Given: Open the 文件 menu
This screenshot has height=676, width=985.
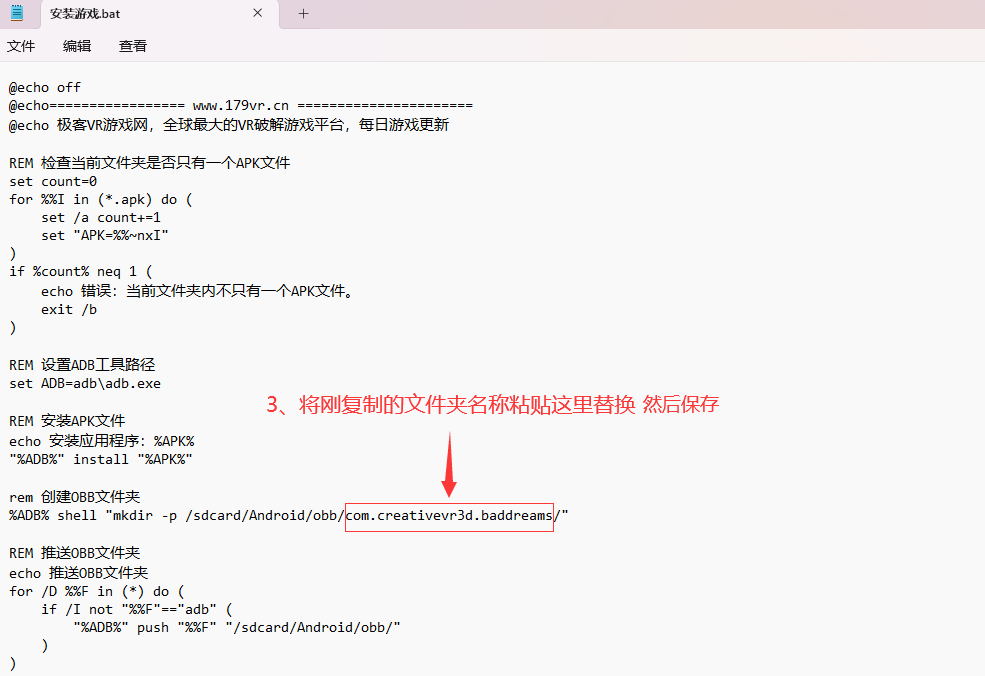Looking at the screenshot, I should tap(21, 46).
